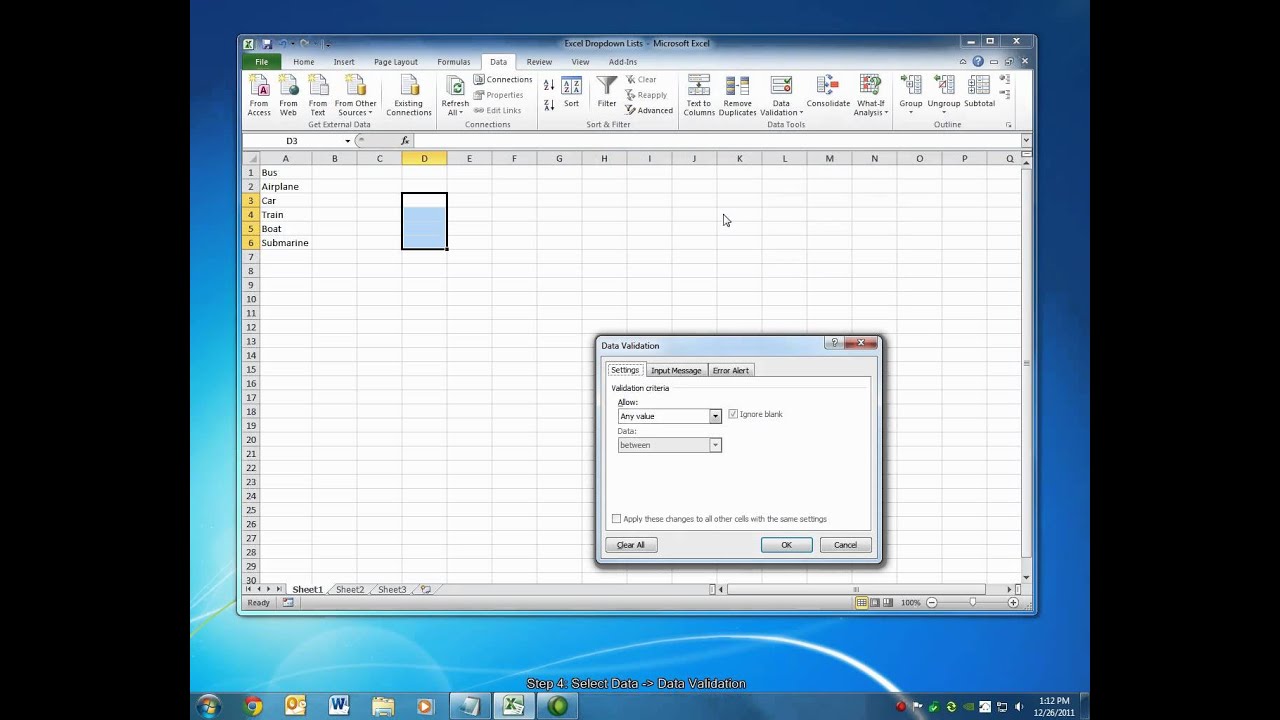Open Advanced filter options
Screen dimensions: 1280x720
(648, 110)
